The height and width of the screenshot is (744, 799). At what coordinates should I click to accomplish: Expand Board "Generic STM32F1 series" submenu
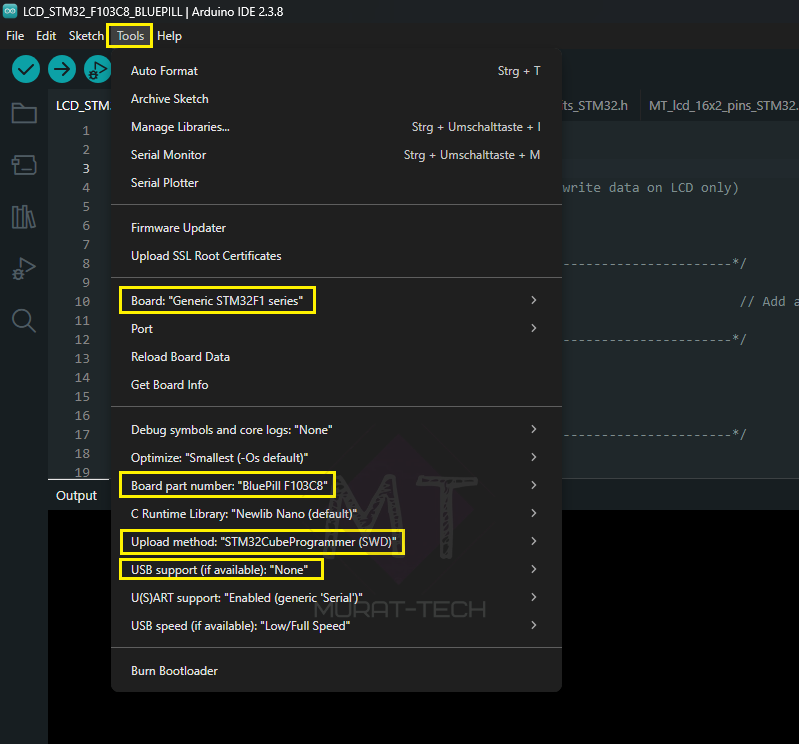[336, 301]
